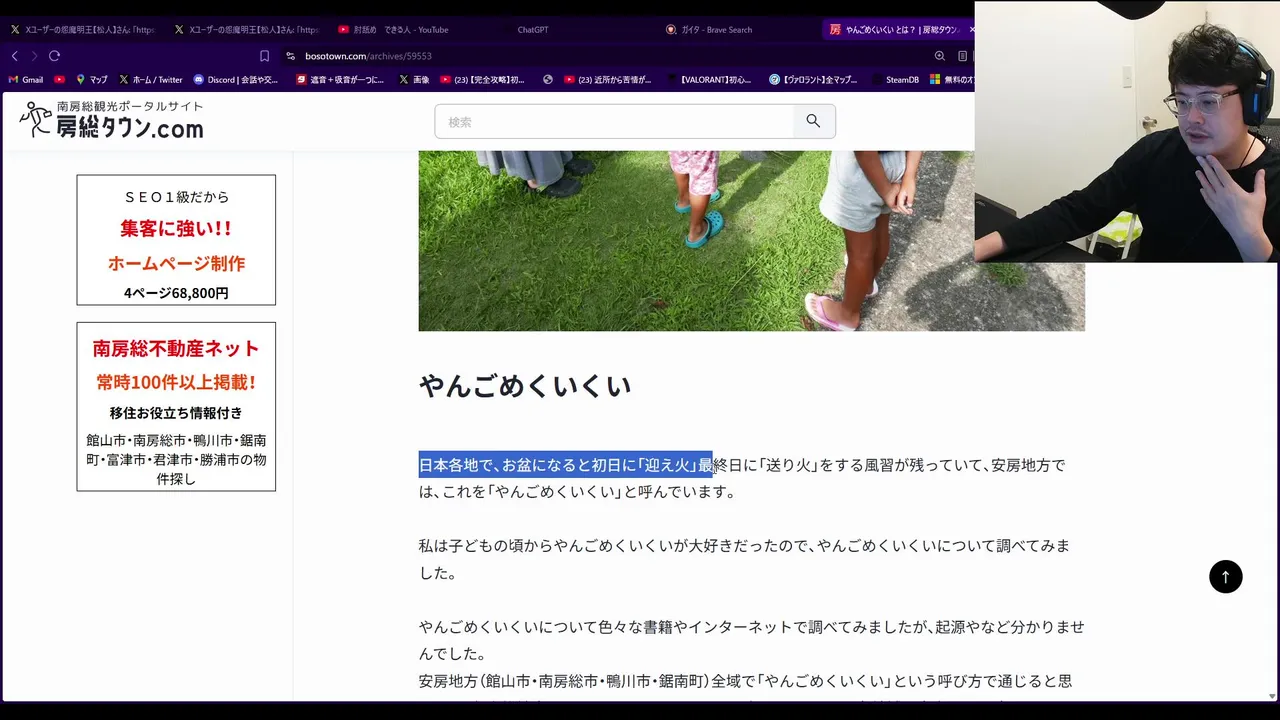Reload the current page

pyautogui.click(x=54, y=56)
